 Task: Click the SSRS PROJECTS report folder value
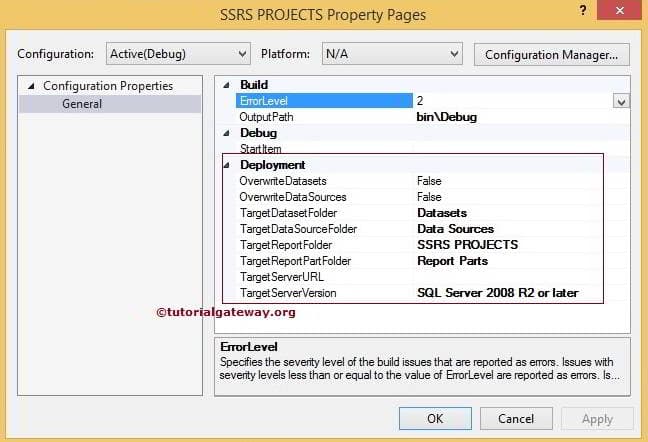click(x=467, y=245)
